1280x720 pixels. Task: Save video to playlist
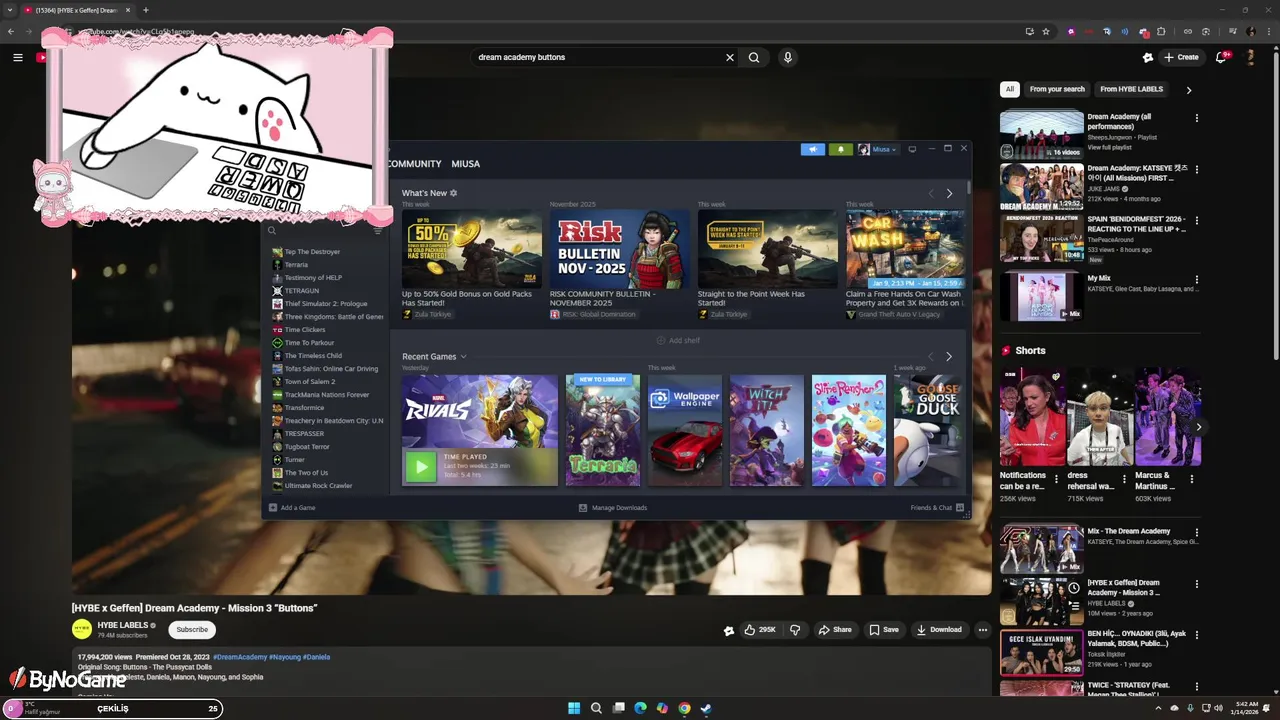point(884,630)
